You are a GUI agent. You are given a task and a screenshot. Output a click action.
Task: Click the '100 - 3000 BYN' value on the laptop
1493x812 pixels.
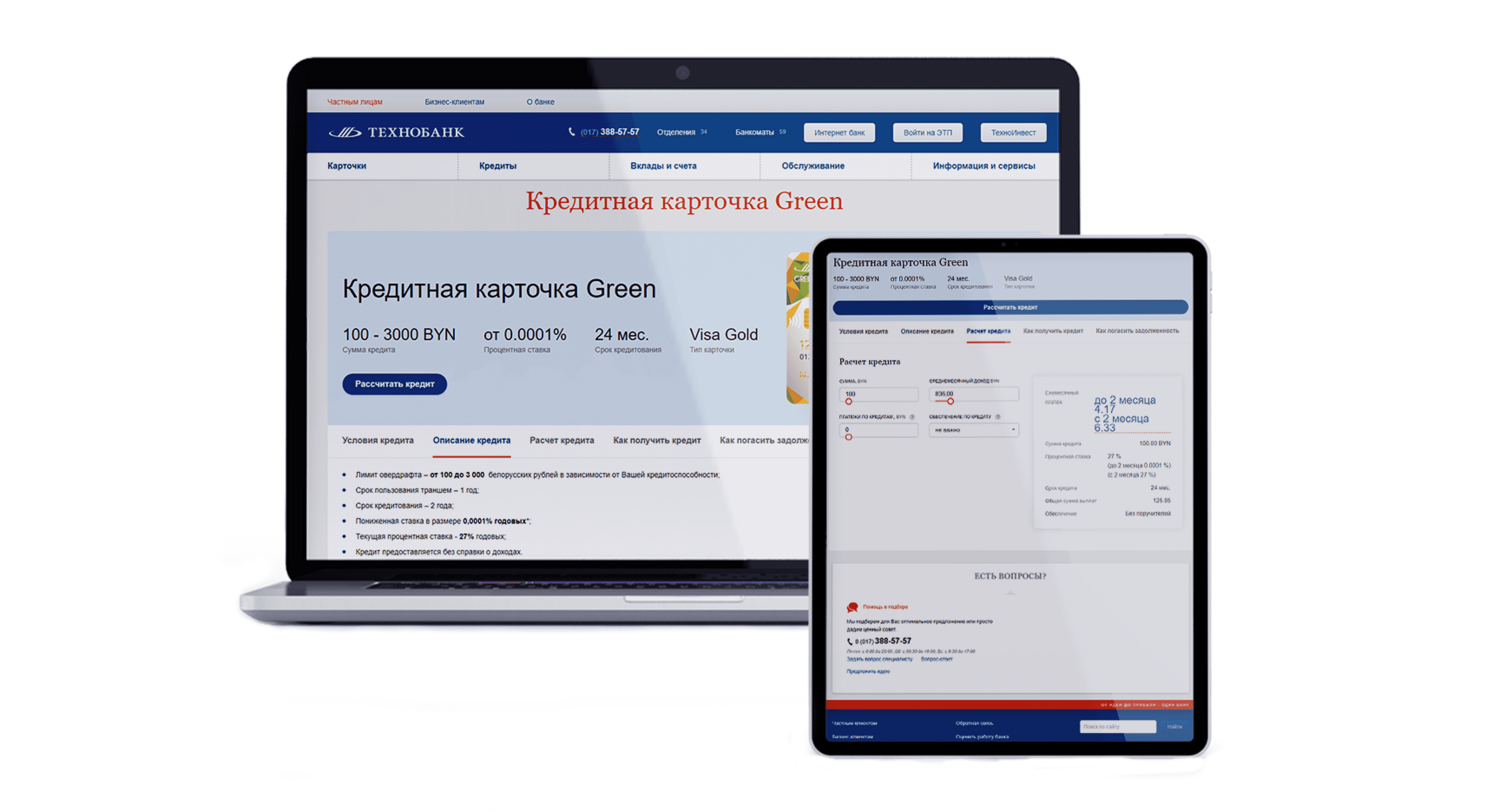399,335
